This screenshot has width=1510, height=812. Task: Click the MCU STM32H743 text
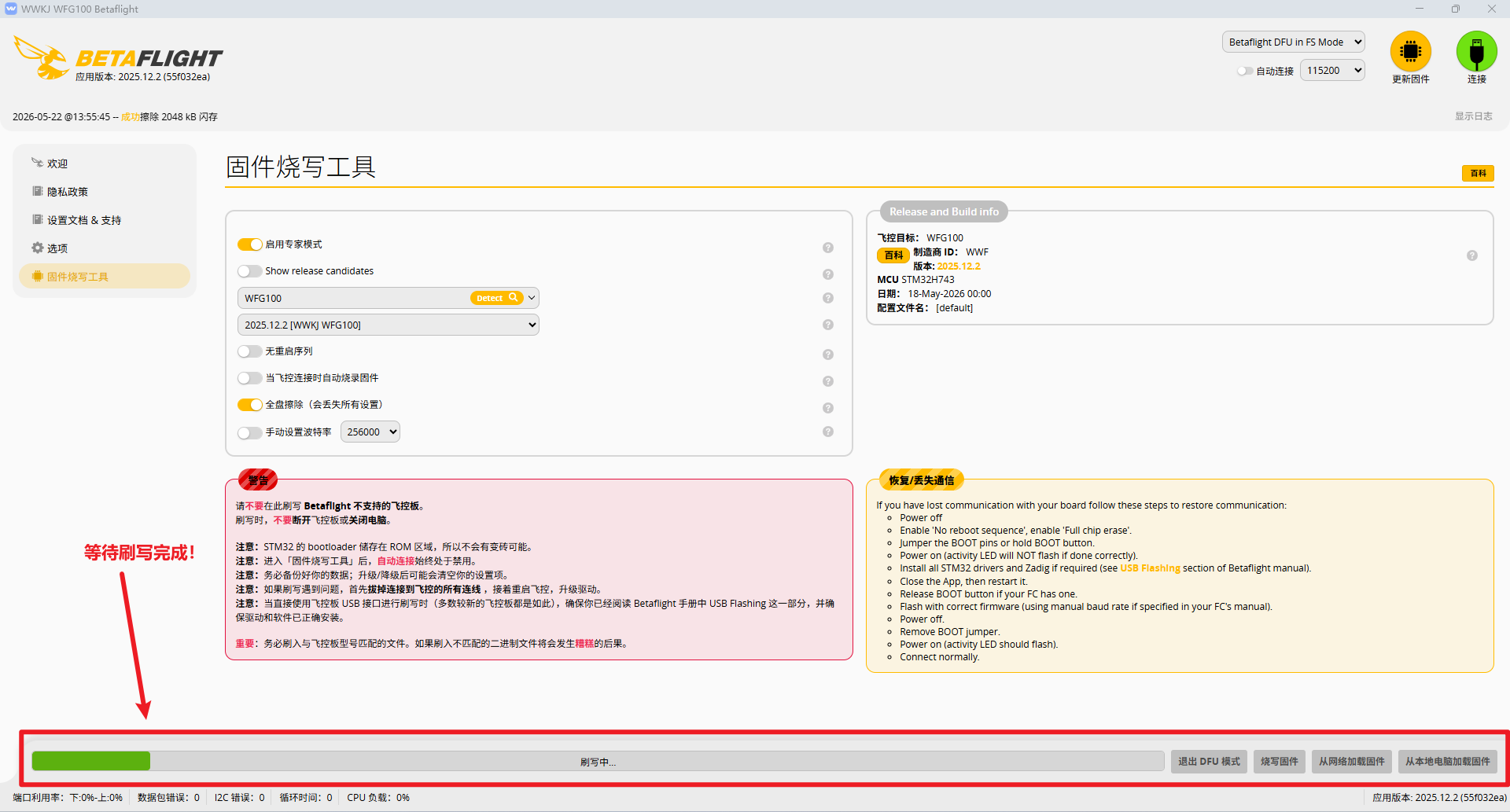tap(915, 280)
